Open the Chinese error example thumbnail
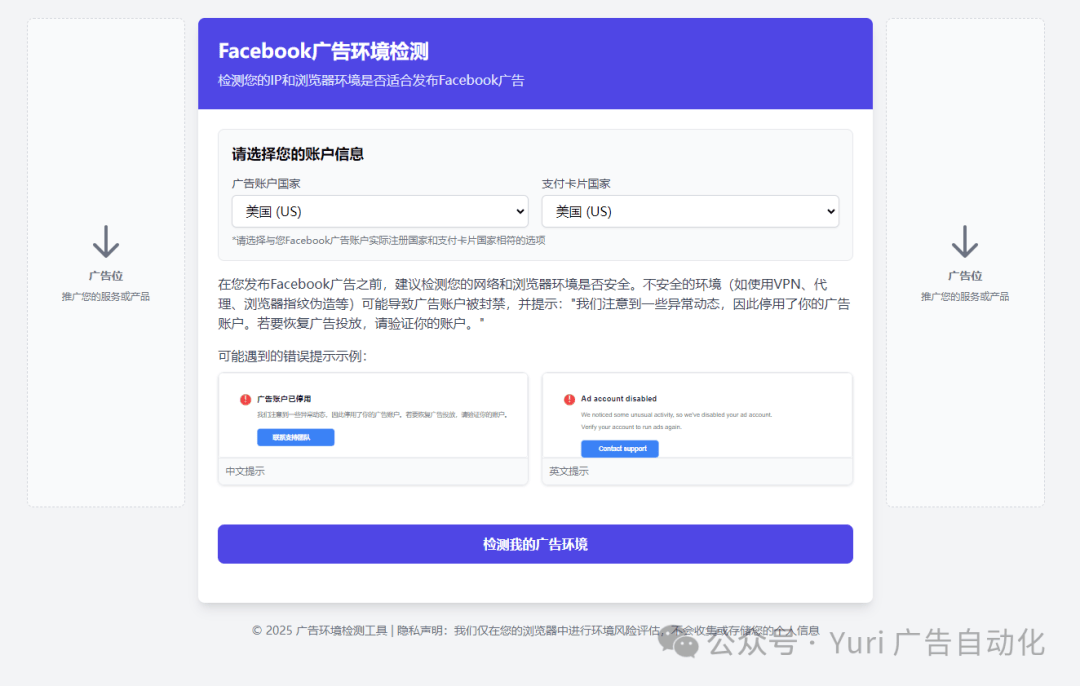The width and height of the screenshot is (1080, 686). pyautogui.click(x=373, y=415)
